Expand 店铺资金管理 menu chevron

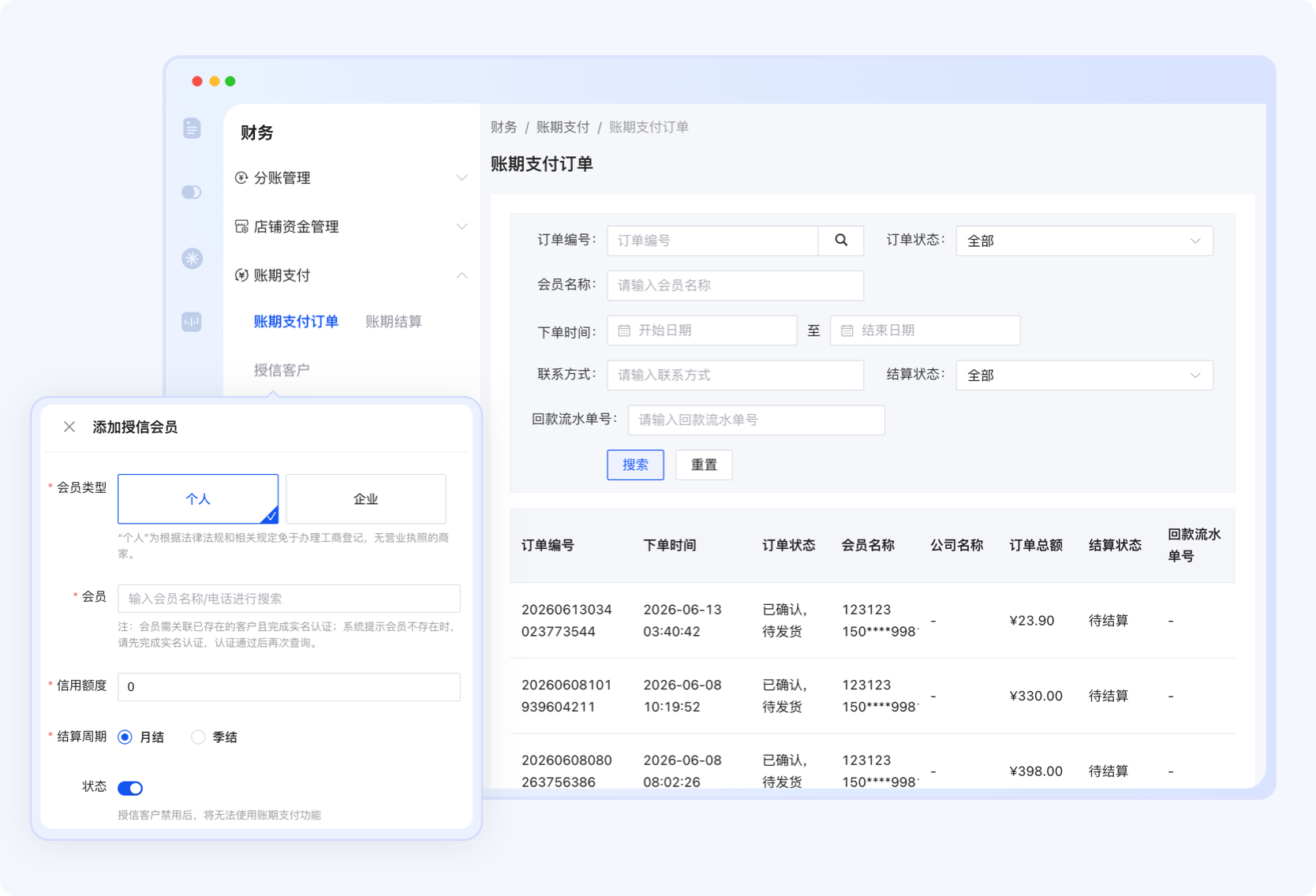462,226
